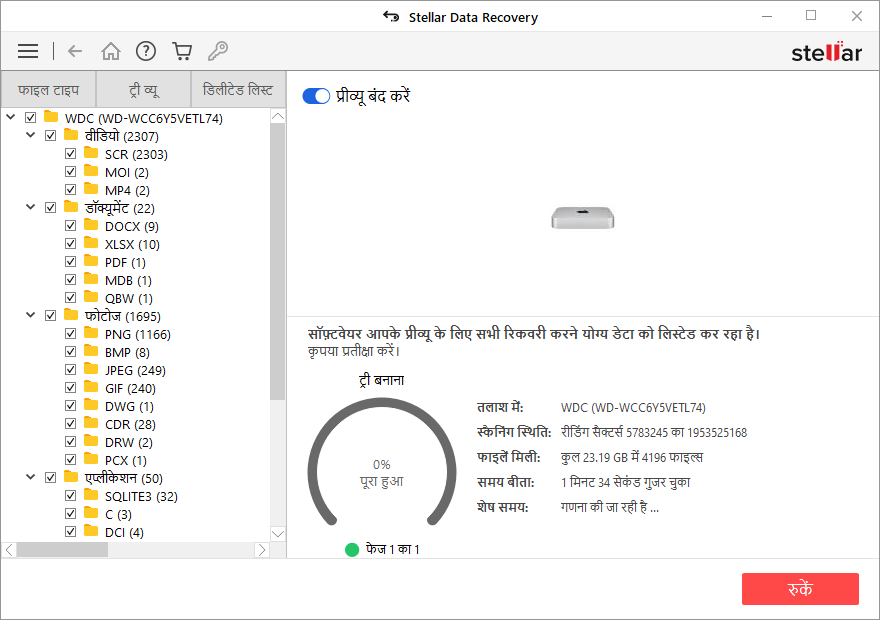Screen dimensions: 880x620
Task: Uncheck the JPEG (249) checkbox
Action: click(x=71, y=370)
